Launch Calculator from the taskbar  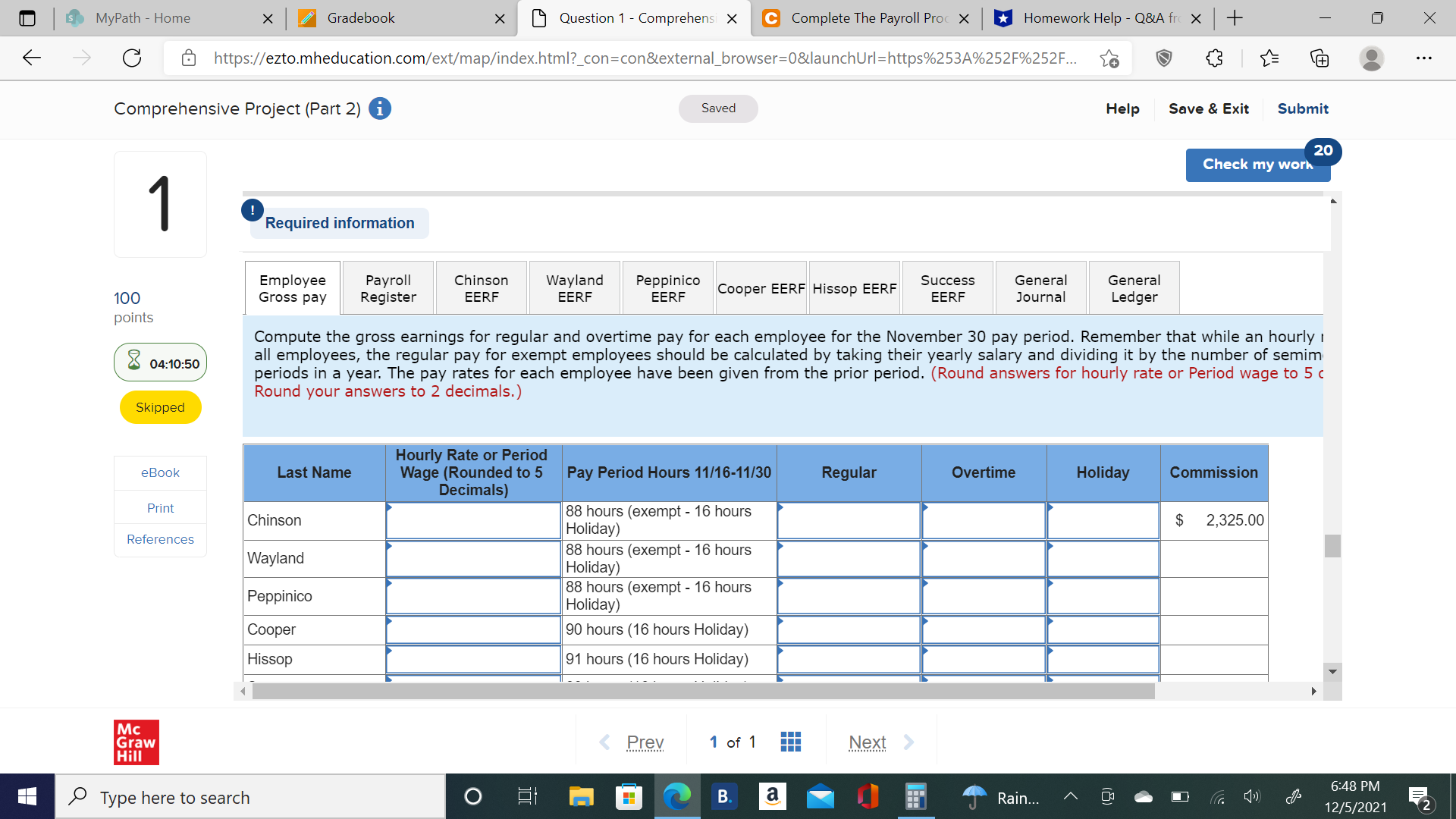915,796
